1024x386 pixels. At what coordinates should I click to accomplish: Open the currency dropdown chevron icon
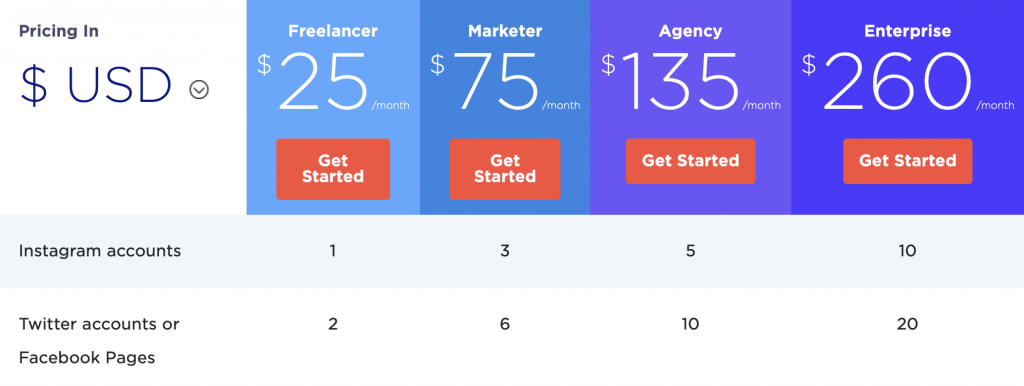coord(199,89)
